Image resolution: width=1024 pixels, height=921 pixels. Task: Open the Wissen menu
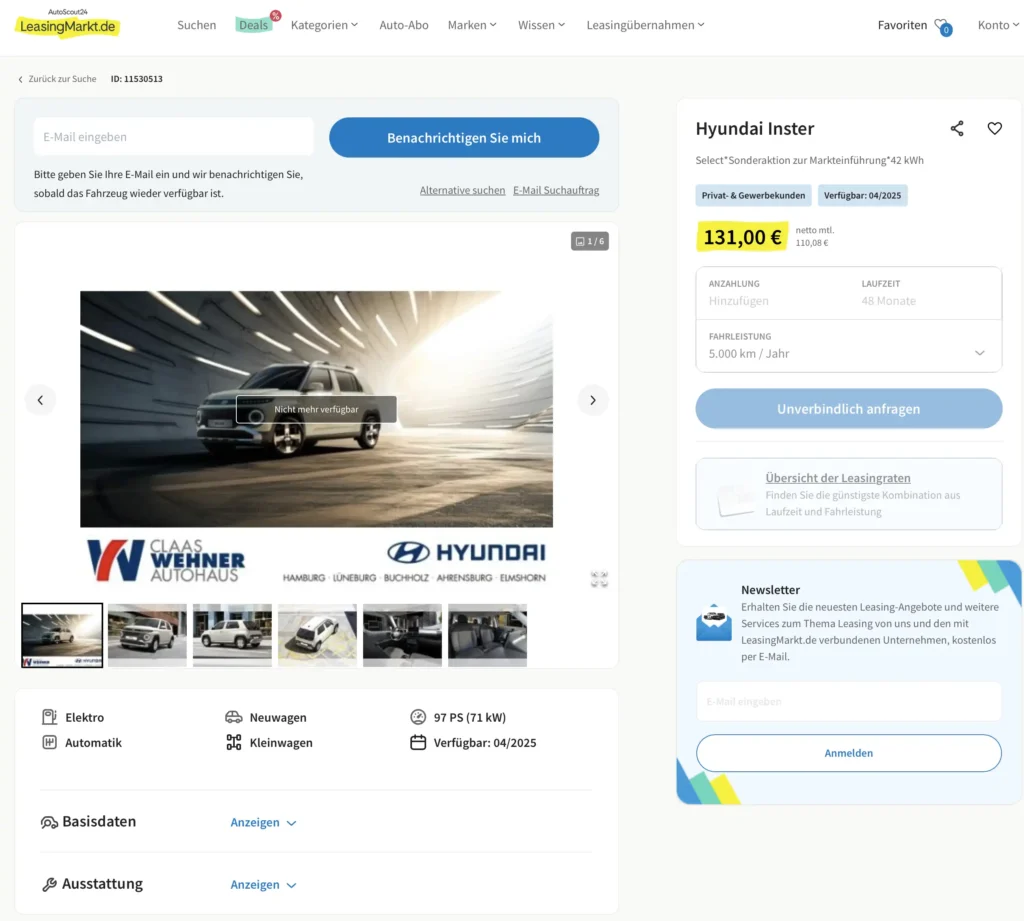point(541,25)
